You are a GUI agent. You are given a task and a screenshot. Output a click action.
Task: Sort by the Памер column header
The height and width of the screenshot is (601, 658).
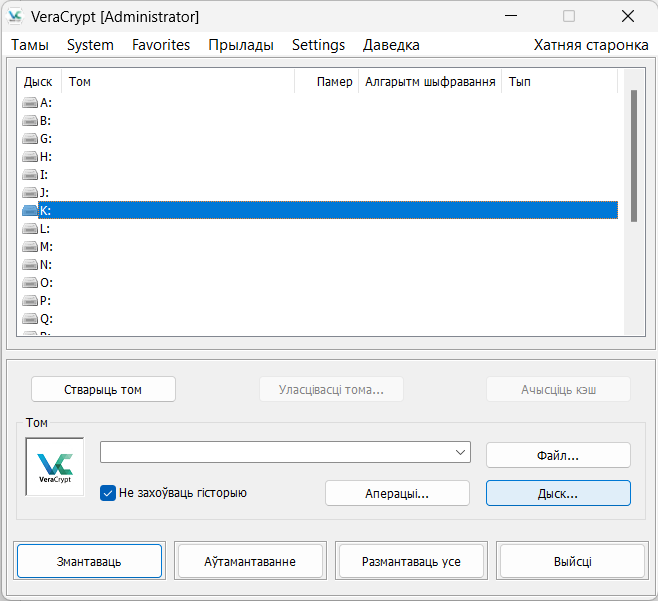coord(326,81)
